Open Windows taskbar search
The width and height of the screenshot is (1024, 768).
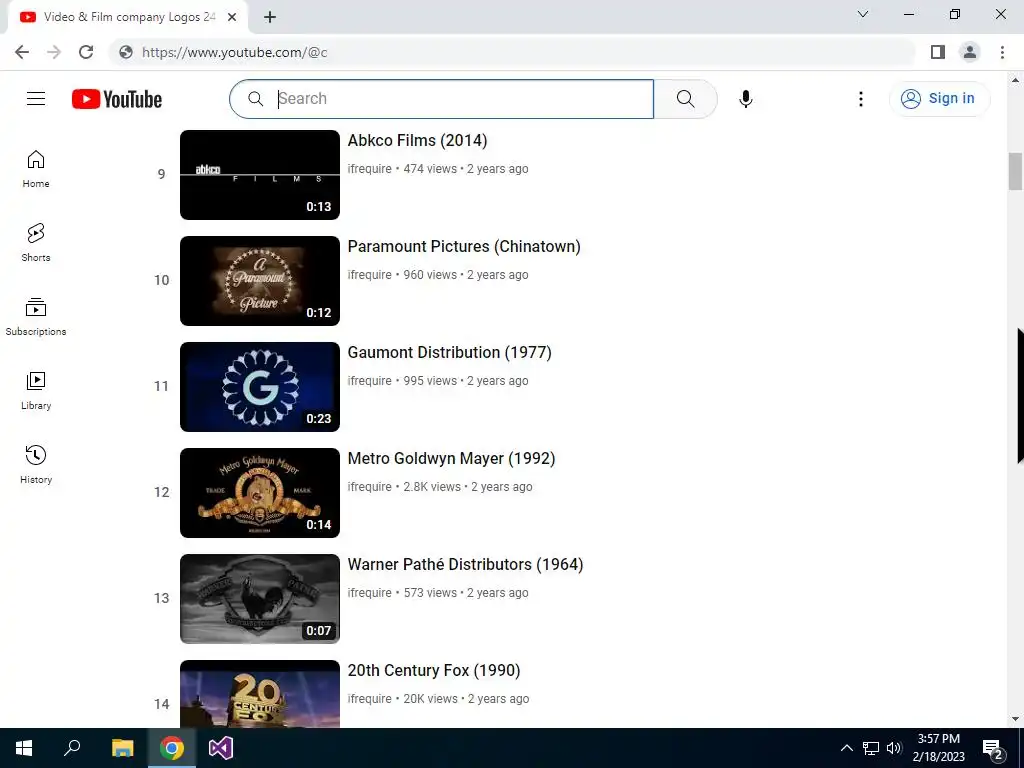coord(72,748)
